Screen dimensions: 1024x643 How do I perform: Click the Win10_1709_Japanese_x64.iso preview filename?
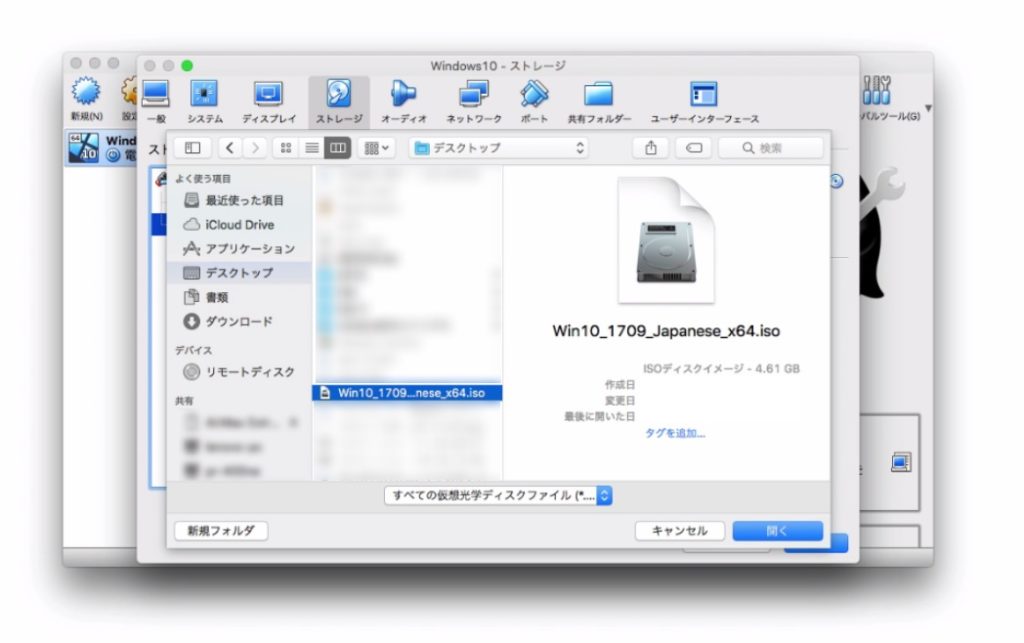[665, 331]
